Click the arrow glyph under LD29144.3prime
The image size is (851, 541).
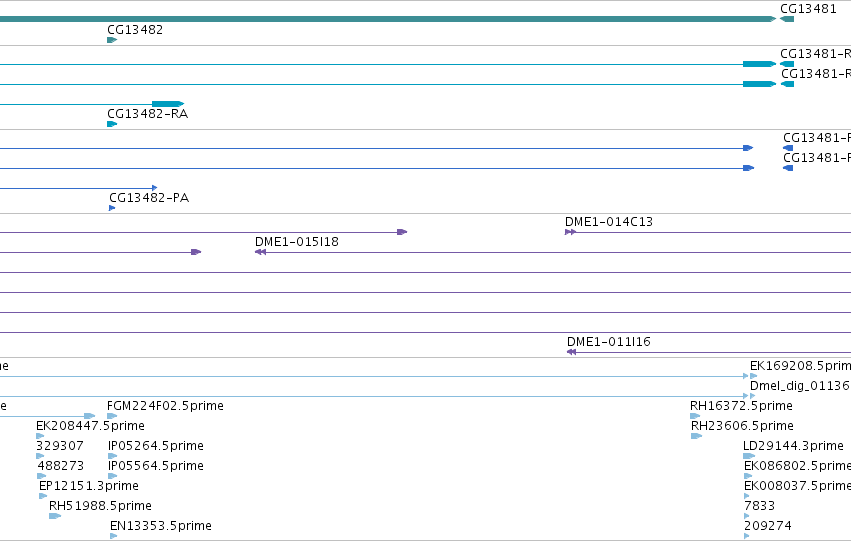click(x=749, y=456)
